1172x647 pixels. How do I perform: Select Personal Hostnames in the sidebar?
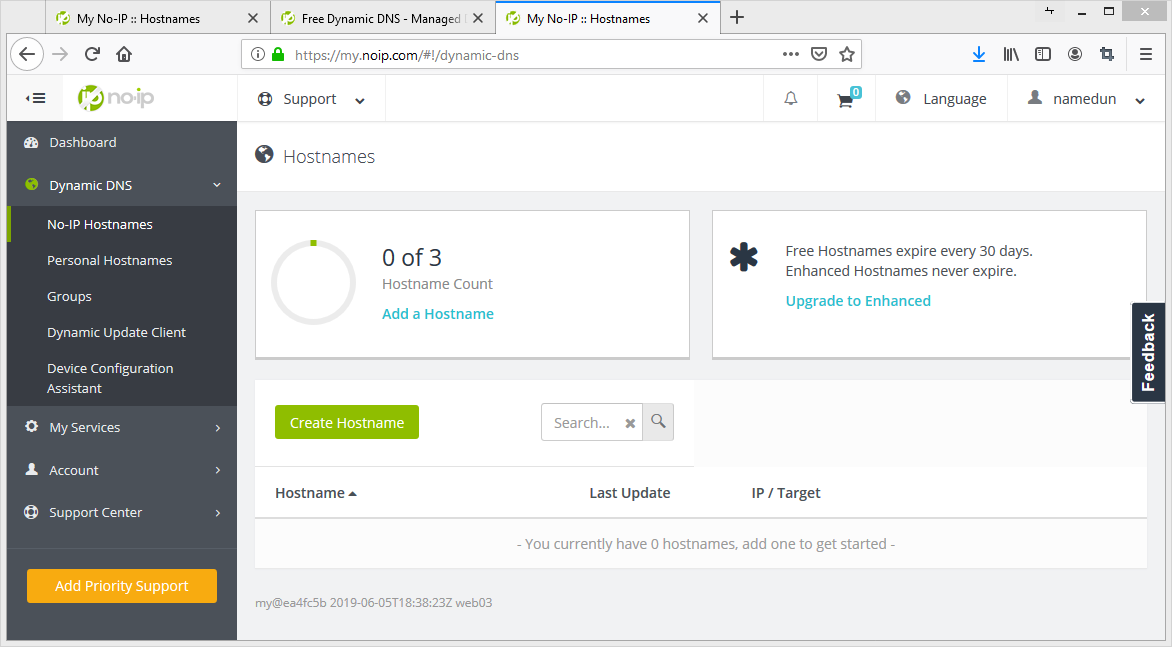click(110, 260)
